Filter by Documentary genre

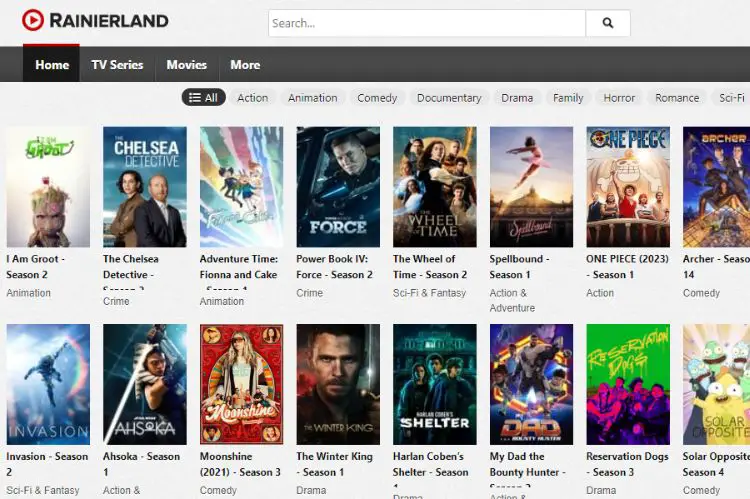click(449, 98)
